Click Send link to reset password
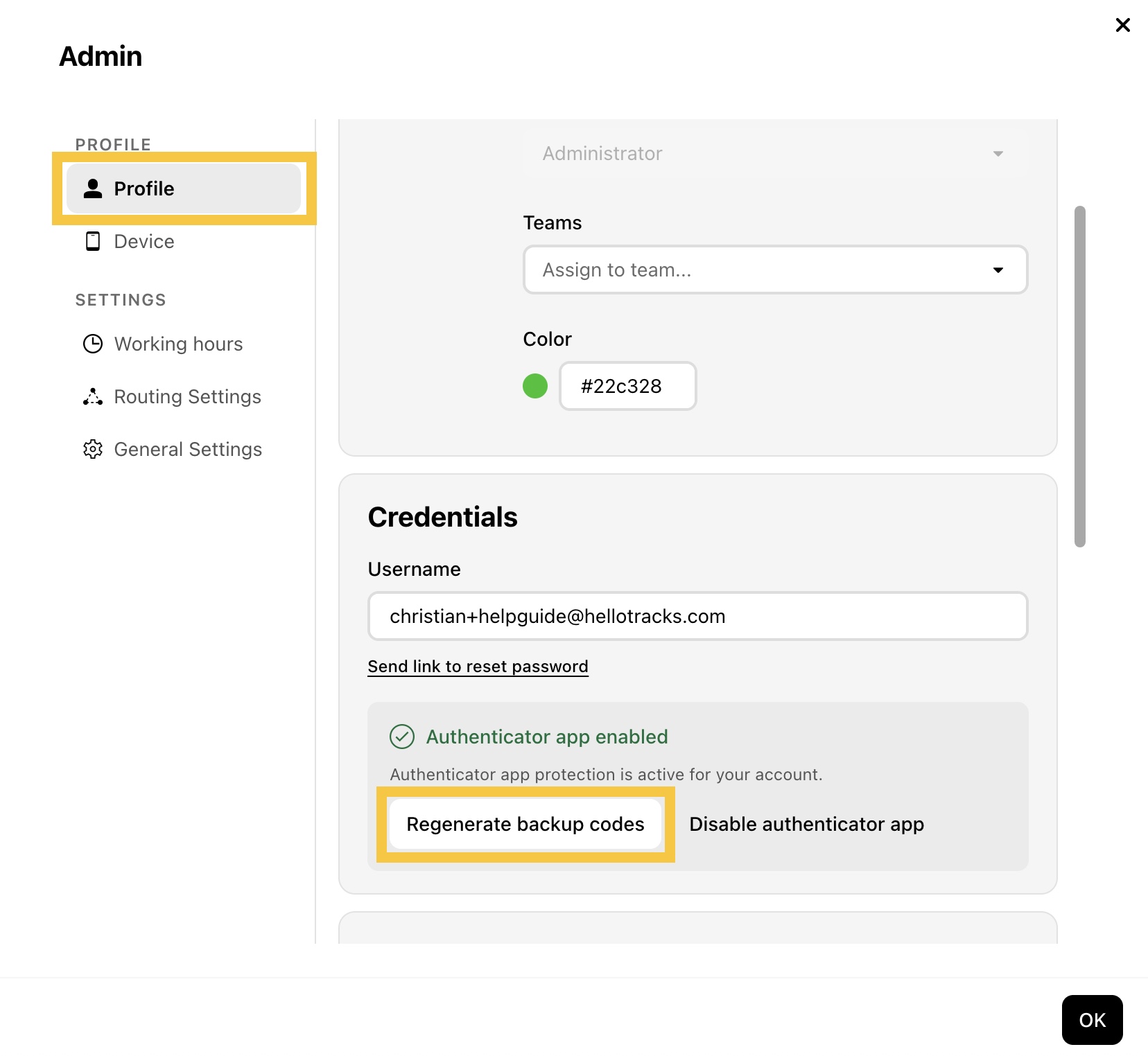 pyautogui.click(x=478, y=667)
